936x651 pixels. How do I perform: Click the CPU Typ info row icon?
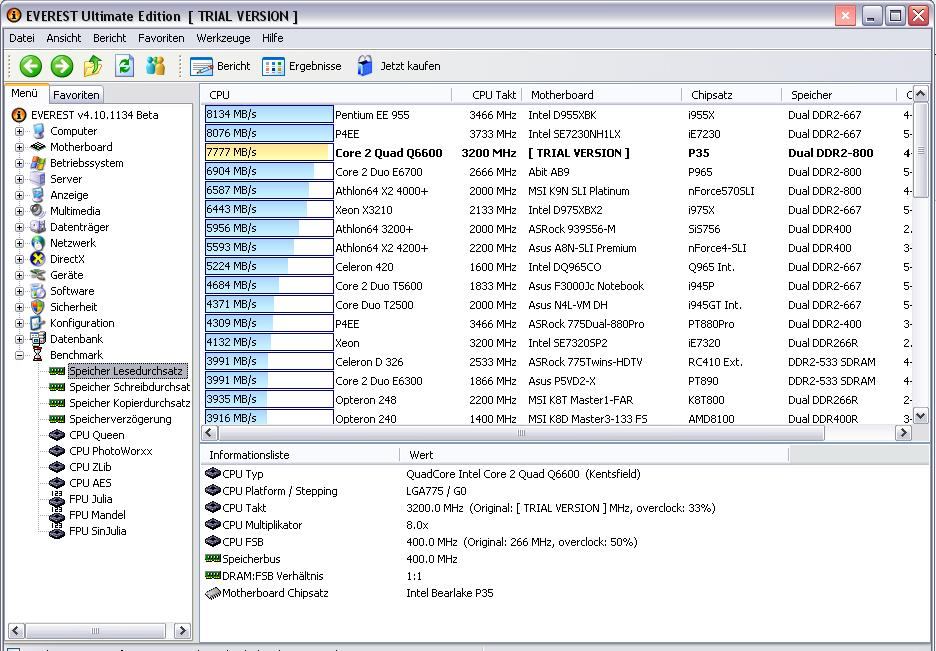pyautogui.click(x=213, y=474)
